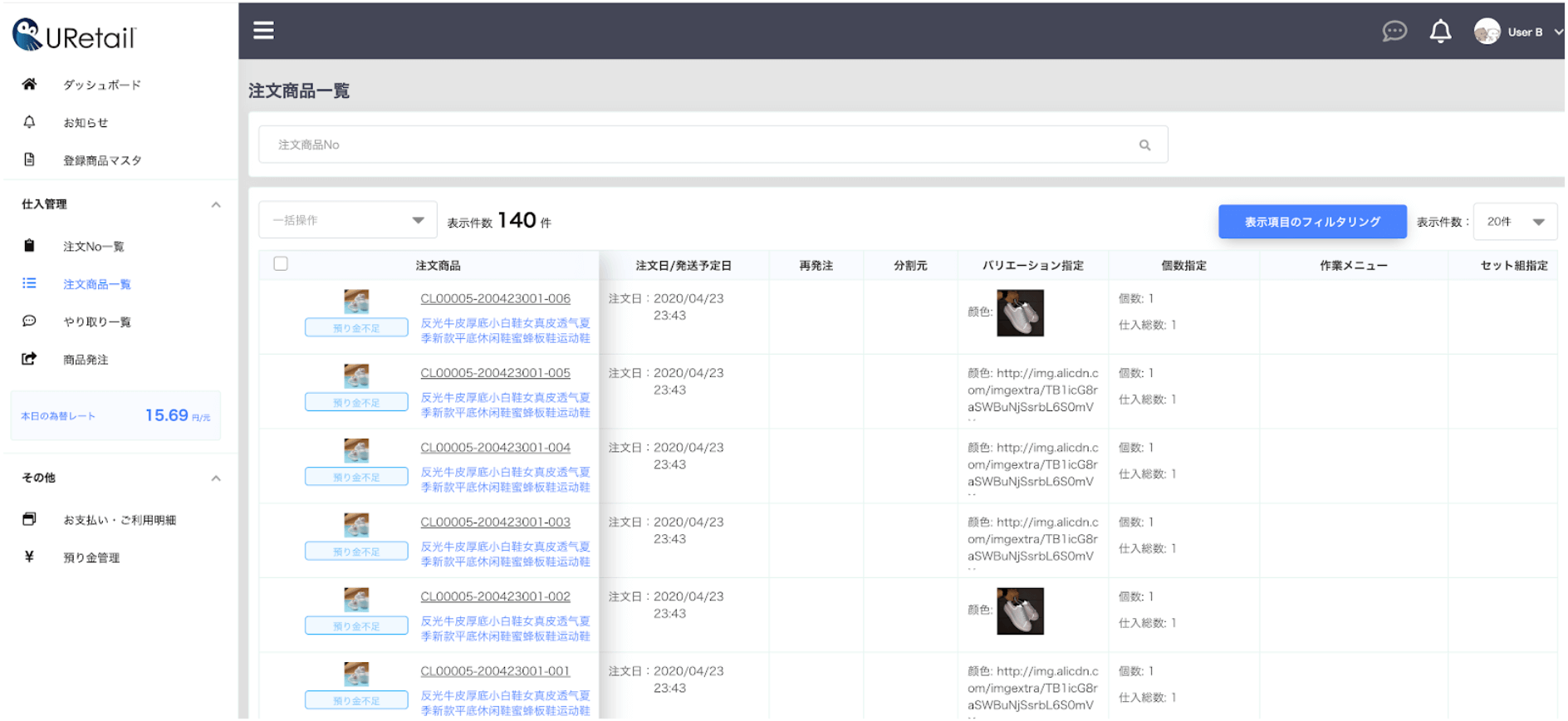
Task: Click the share icon beside 商品発注
Action: (x=29, y=359)
